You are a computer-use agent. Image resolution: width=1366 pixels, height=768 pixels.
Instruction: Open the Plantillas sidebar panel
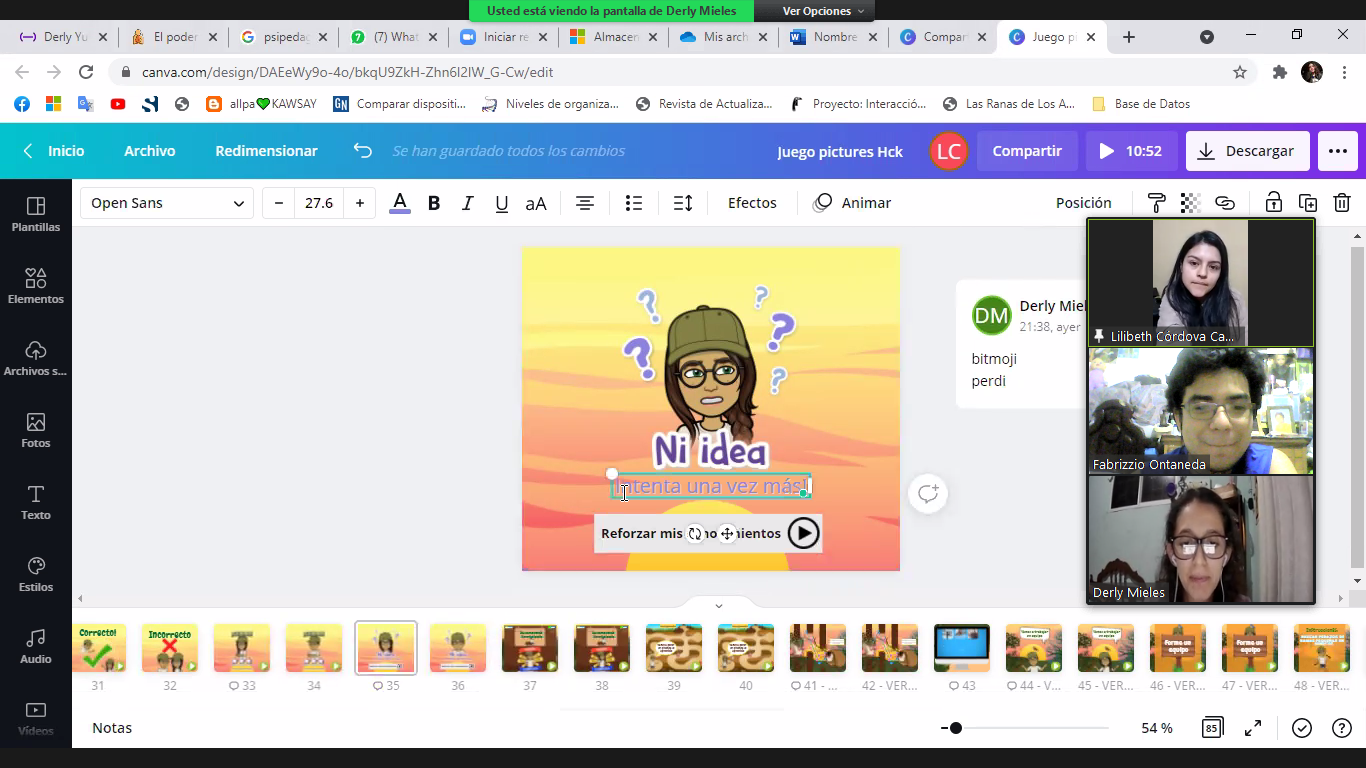36,214
